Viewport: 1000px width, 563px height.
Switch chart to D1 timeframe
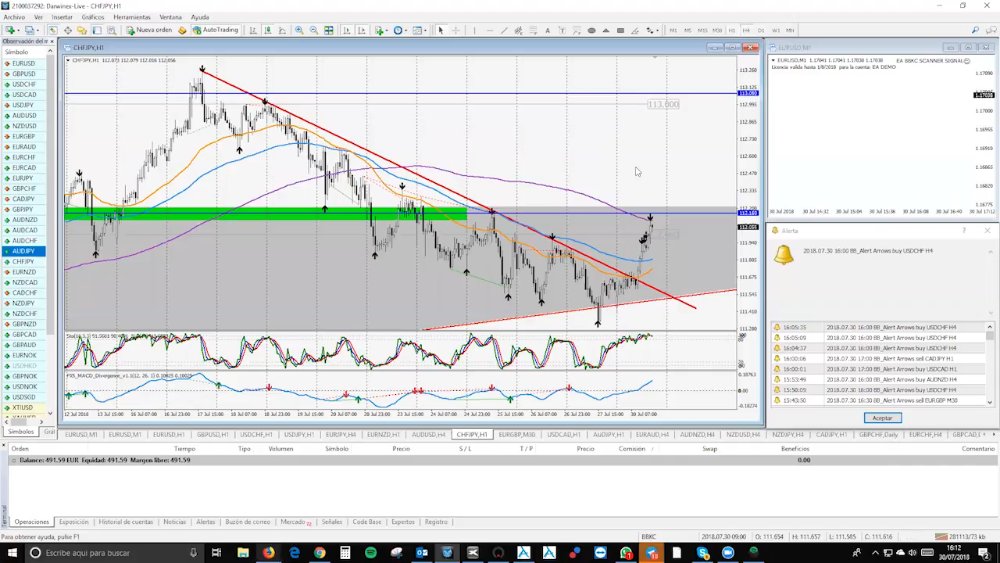[x=761, y=30]
